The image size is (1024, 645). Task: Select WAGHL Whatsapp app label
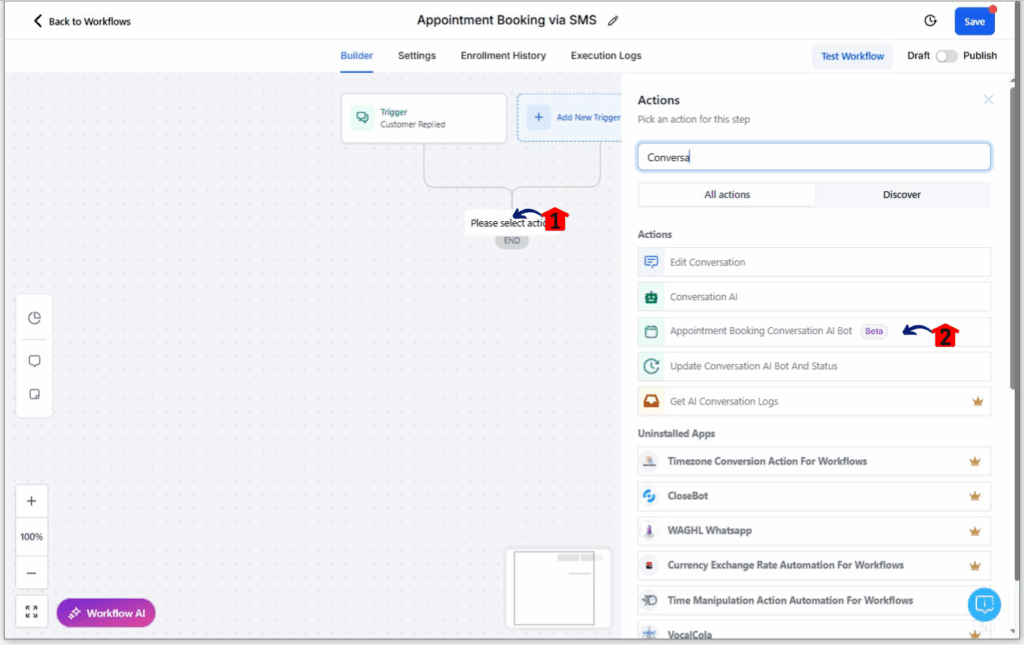coord(709,530)
